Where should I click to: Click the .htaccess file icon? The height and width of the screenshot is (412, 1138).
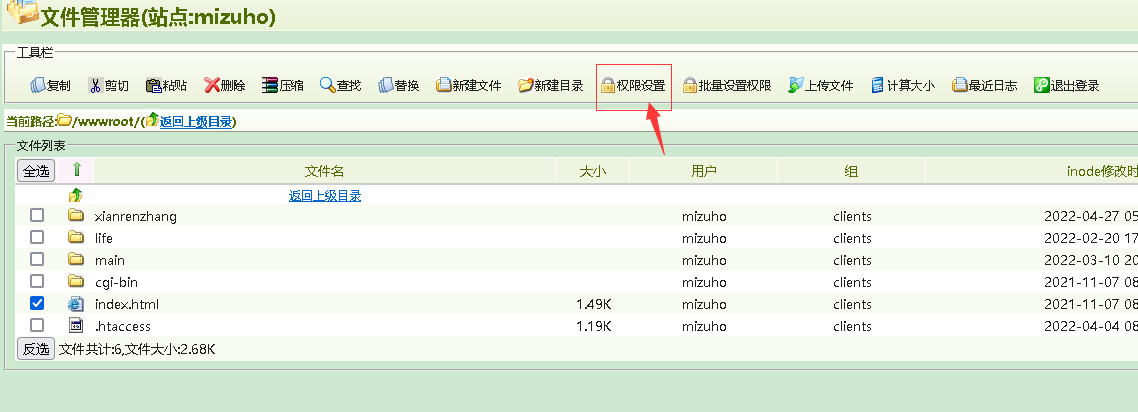click(75, 325)
